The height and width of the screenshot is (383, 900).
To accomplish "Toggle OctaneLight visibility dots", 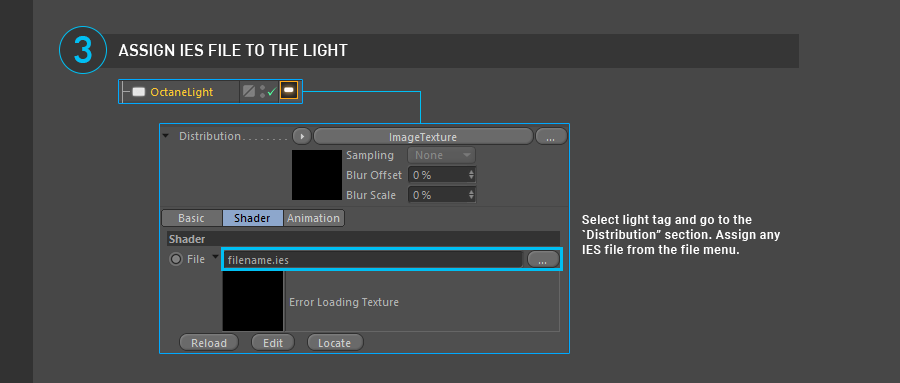I will click(262, 91).
